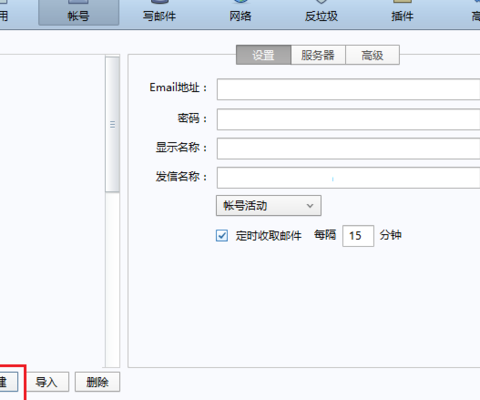Switch to the 服务器 tab

(x=318, y=55)
